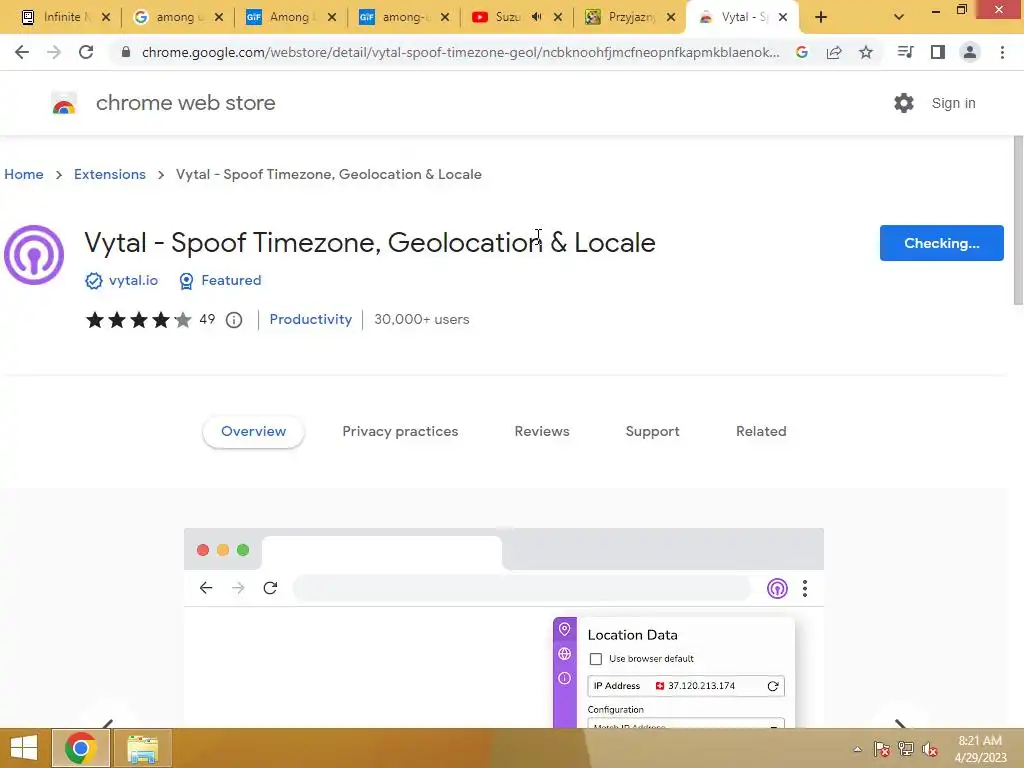
Task: Open the vytal.io publisher link
Action: (x=133, y=281)
